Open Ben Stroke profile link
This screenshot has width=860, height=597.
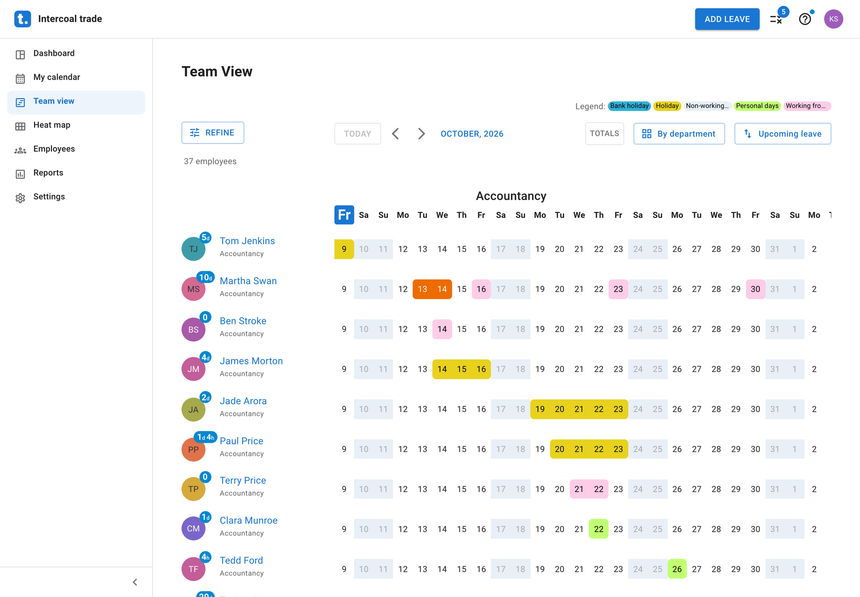coord(243,321)
